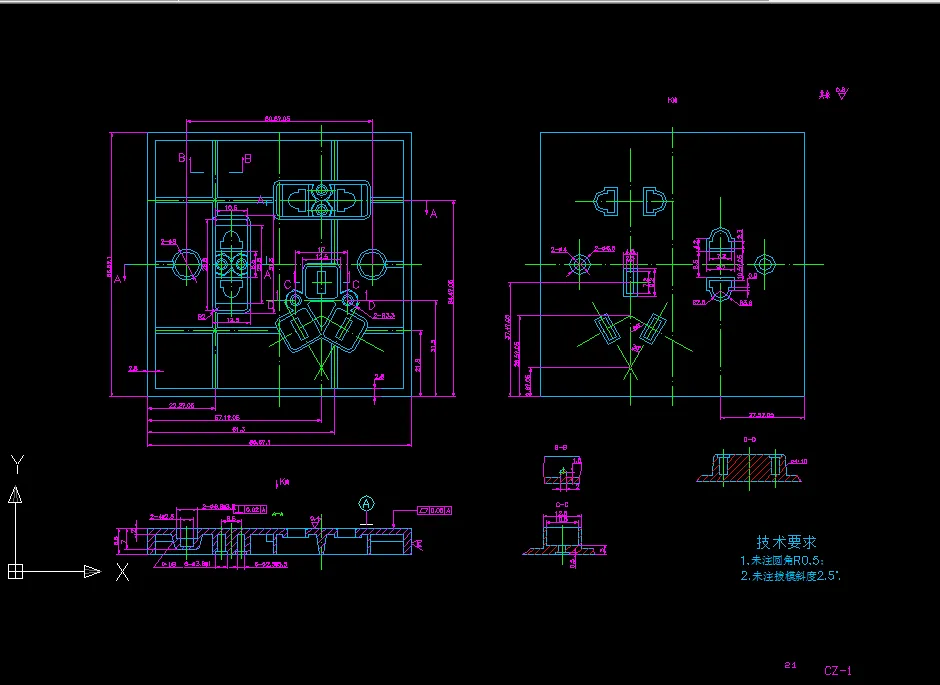This screenshot has width=940, height=685.
Task: Select the 61.3 horizontal dimension
Action: [x=238, y=429]
